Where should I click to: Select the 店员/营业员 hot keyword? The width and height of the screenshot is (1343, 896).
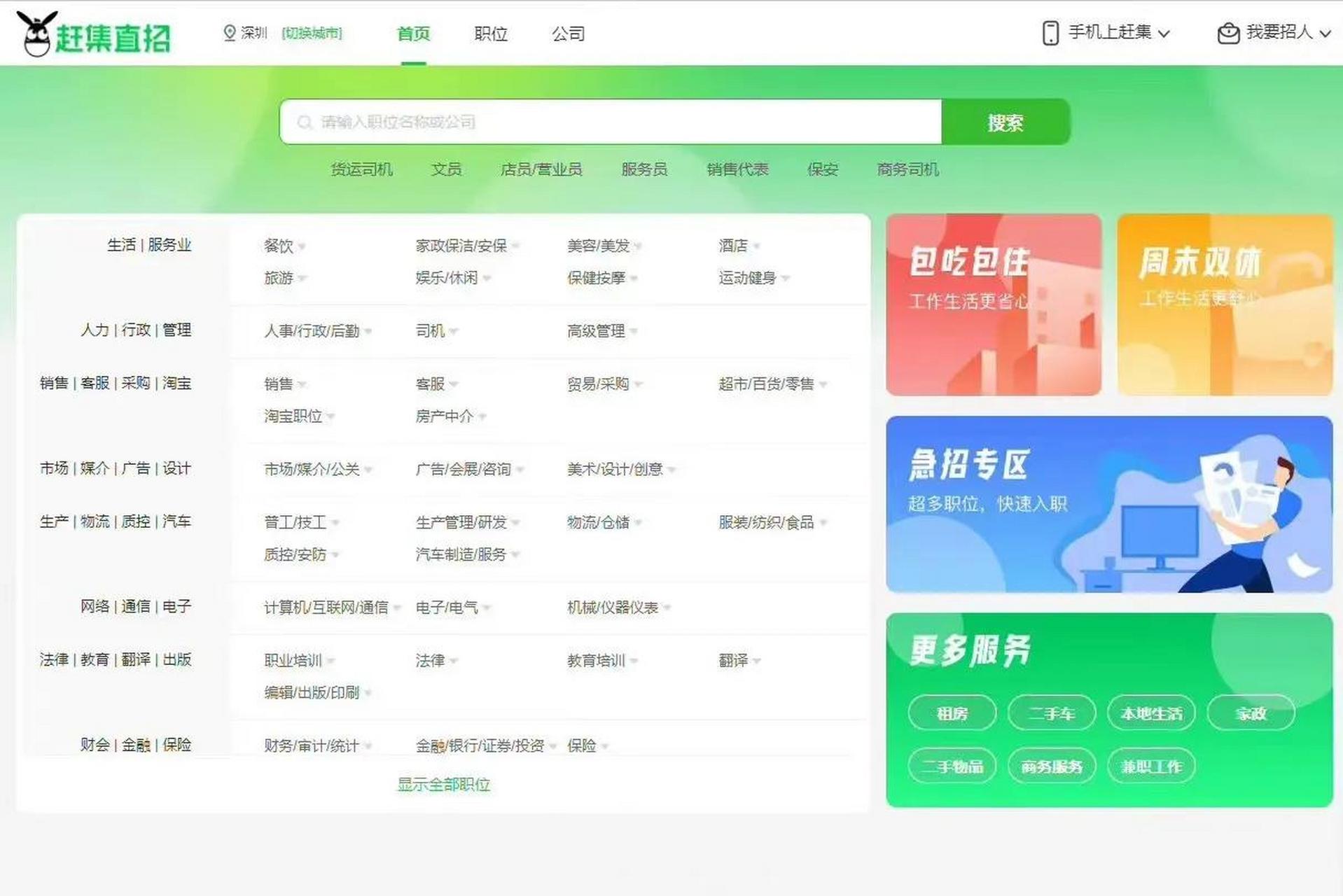[541, 169]
